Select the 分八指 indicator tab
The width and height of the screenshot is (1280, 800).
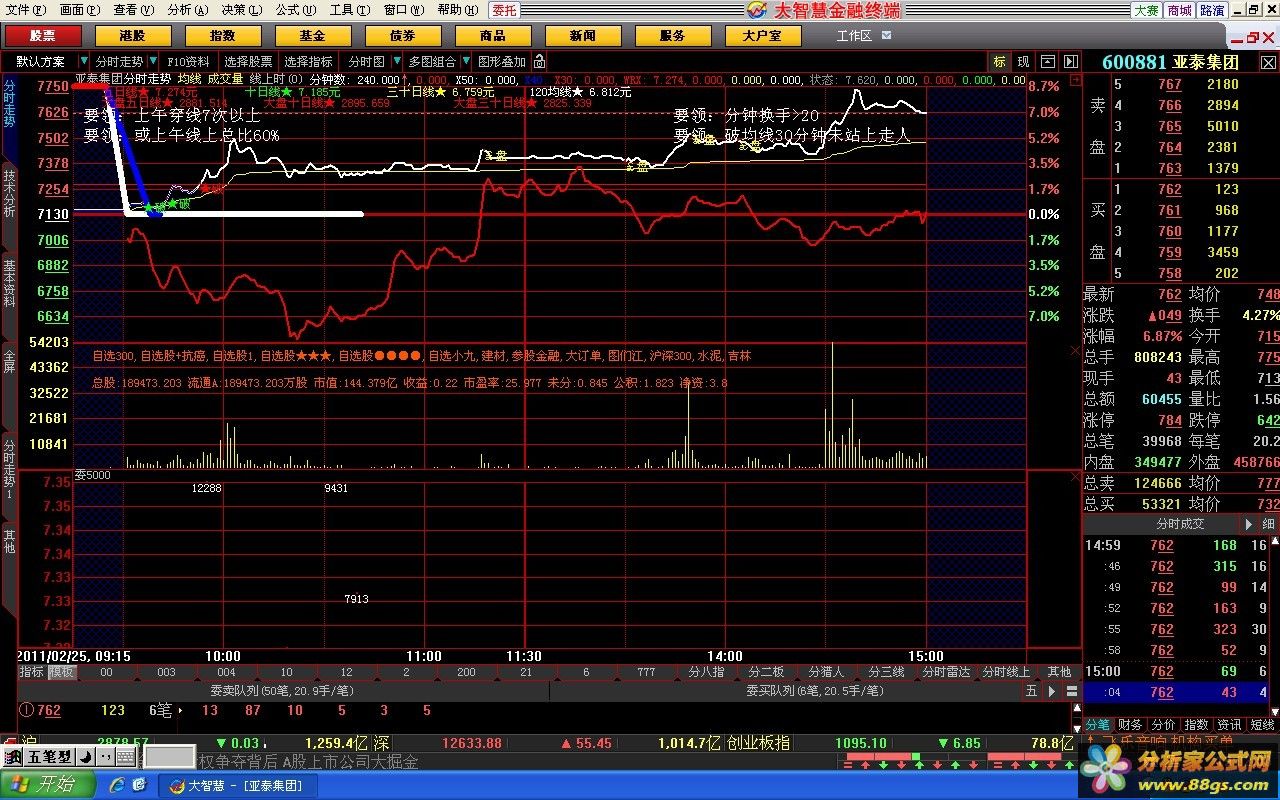click(706, 672)
